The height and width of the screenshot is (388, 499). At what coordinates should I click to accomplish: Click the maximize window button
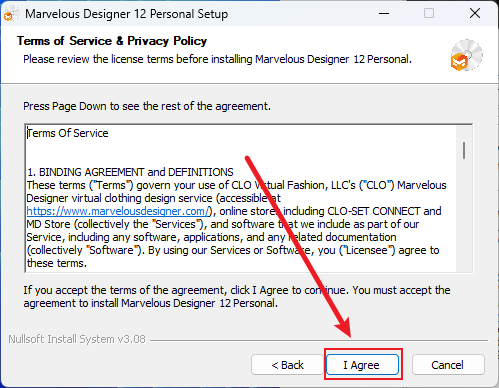point(429,14)
